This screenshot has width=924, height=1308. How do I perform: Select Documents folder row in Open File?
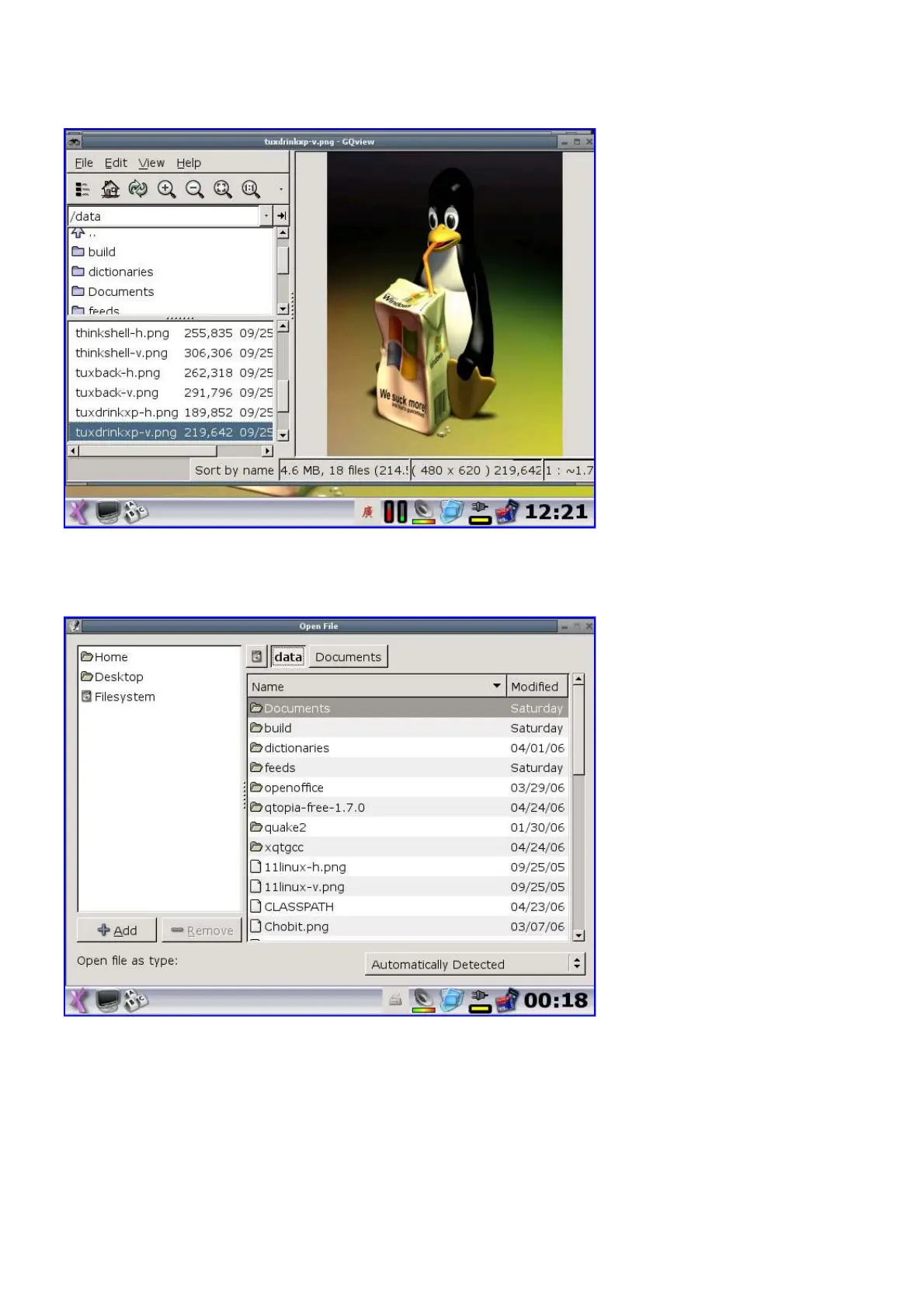408,708
